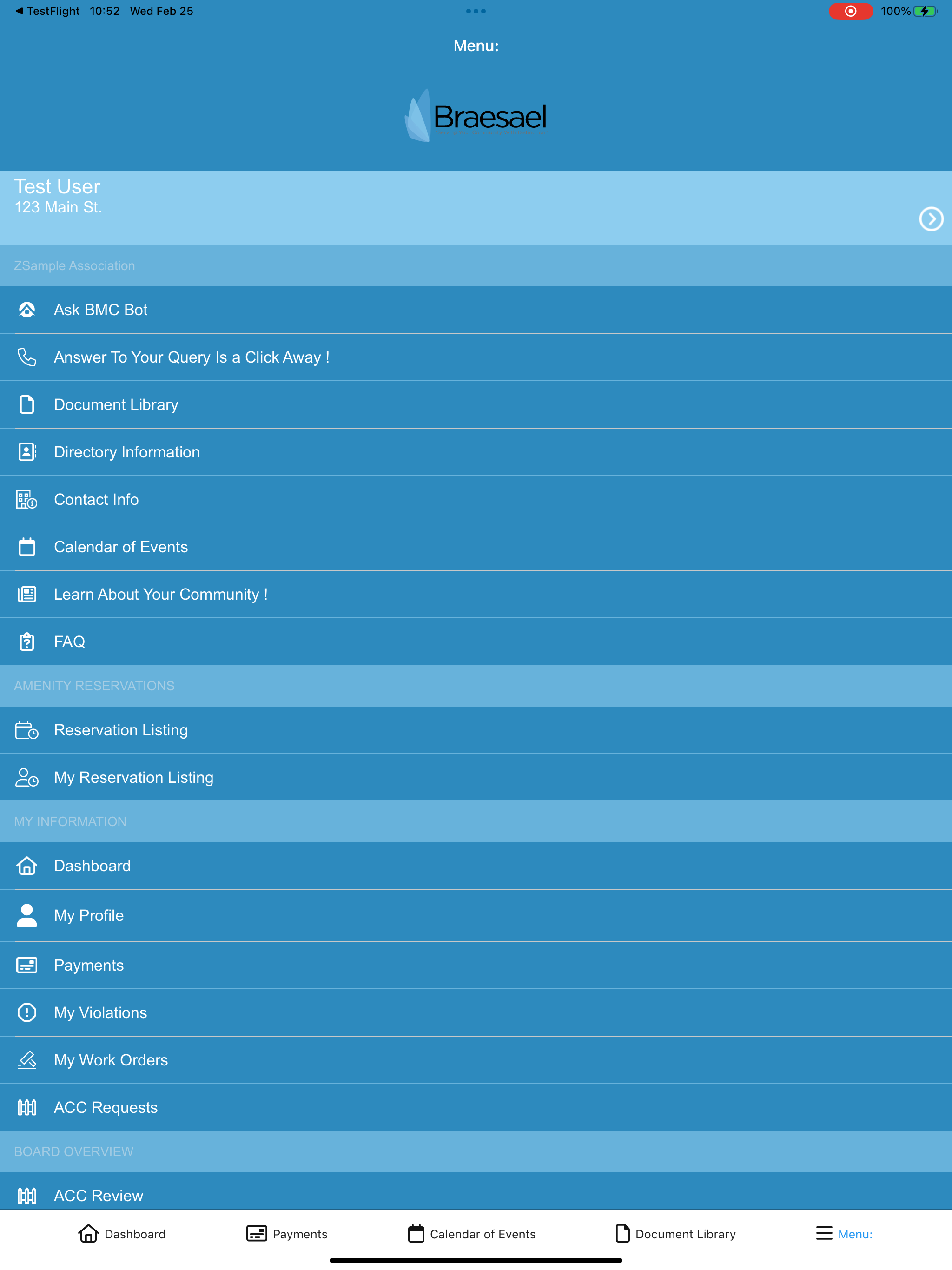Select the Menu: tab label

tap(855, 1234)
